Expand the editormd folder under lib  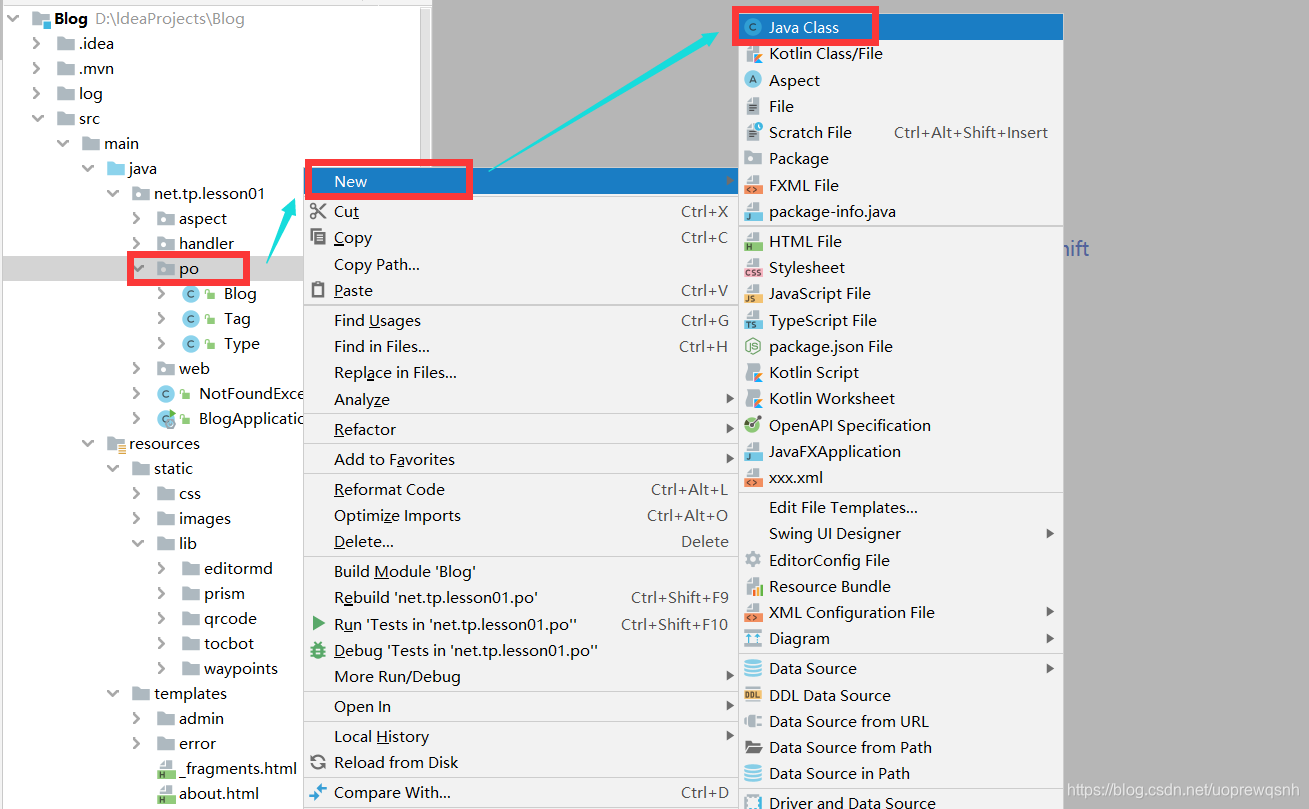[x=162, y=568]
